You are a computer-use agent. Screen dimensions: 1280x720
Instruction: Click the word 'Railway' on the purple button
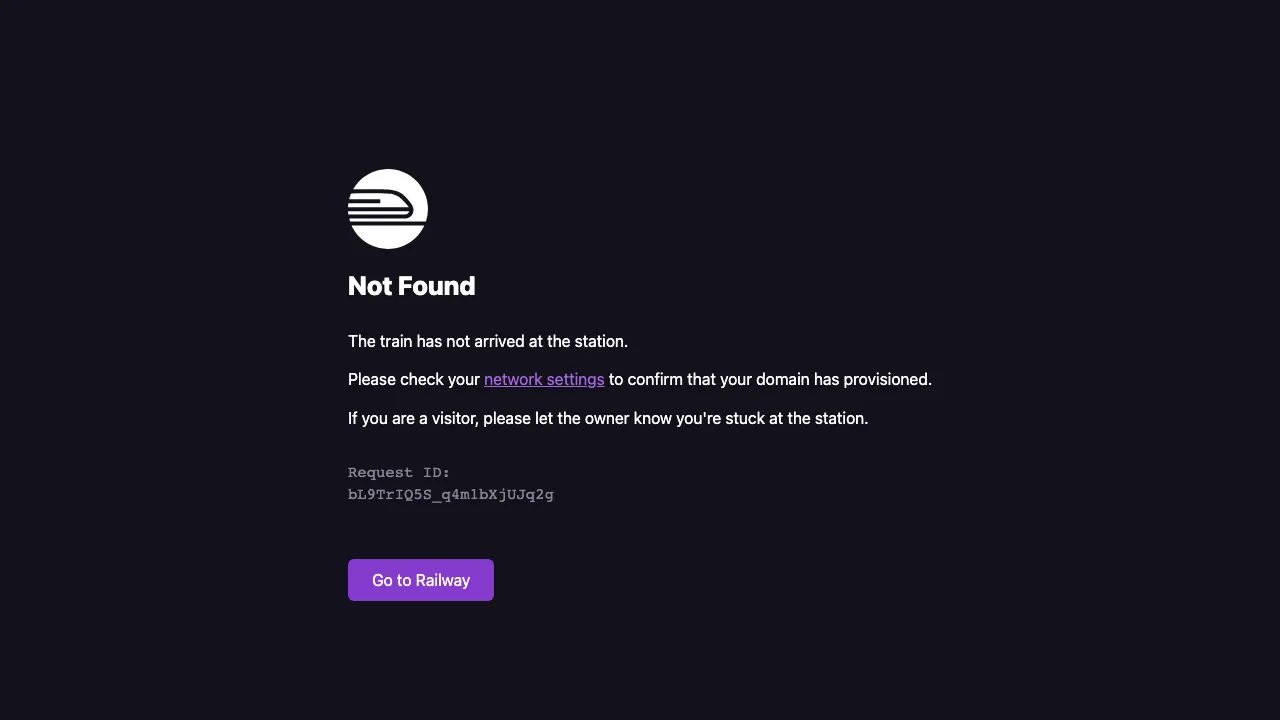443,580
